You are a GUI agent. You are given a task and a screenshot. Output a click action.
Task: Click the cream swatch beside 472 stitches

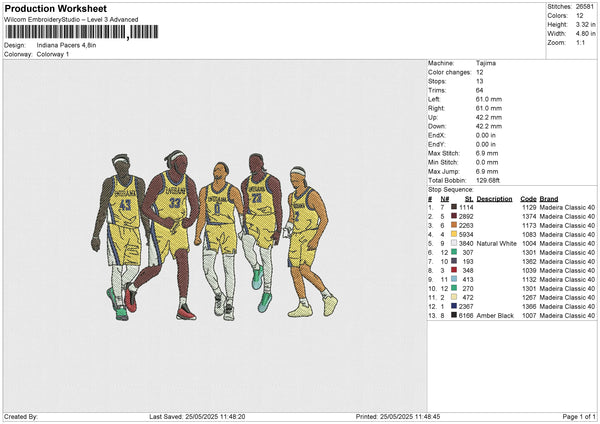tap(454, 297)
